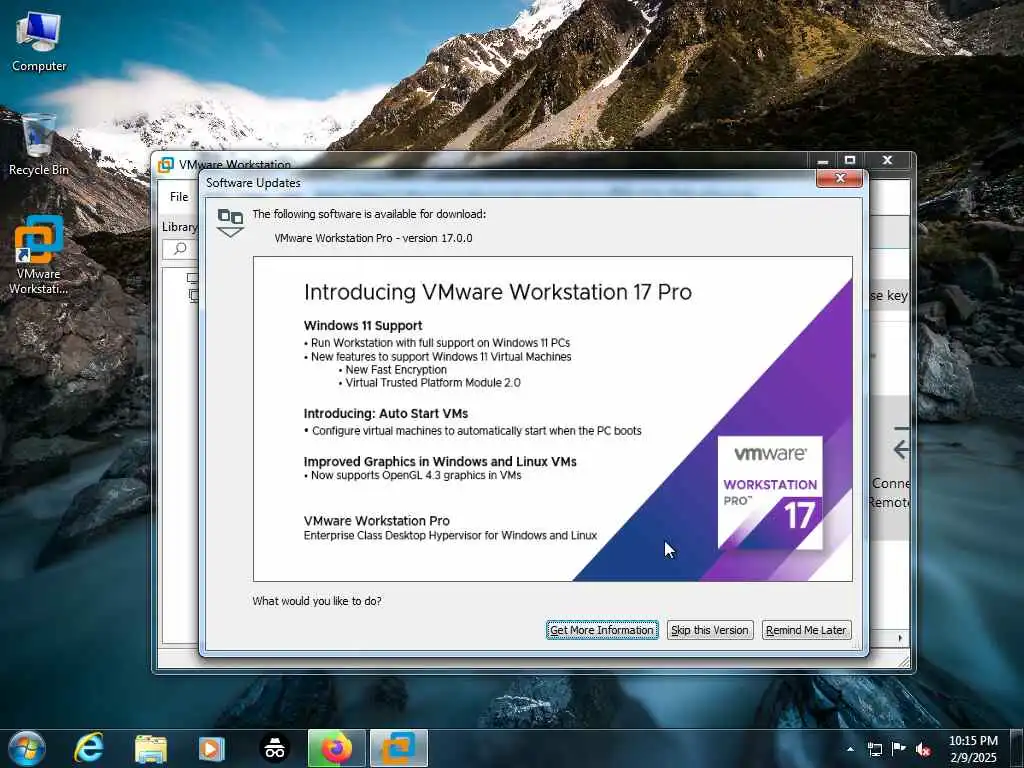The width and height of the screenshot is (1024, 768).
Task: Click the scroll right arrow in VMware window
Action: (x=900, y=638)
